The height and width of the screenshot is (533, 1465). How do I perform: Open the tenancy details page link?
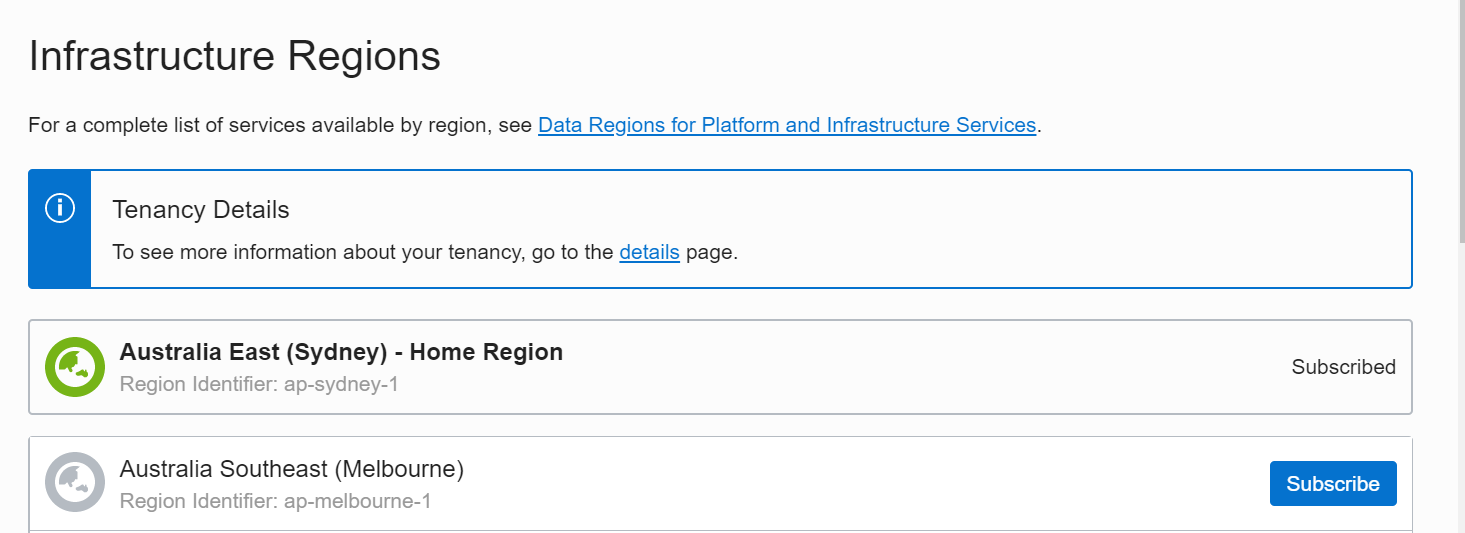tap(649, 252)
